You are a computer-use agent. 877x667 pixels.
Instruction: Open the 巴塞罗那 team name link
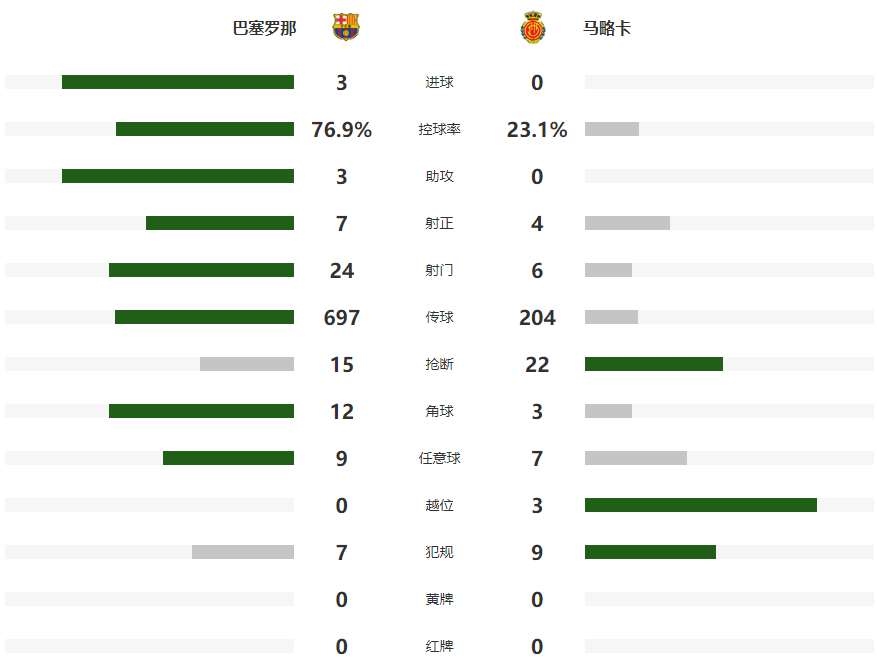point(264,28)
